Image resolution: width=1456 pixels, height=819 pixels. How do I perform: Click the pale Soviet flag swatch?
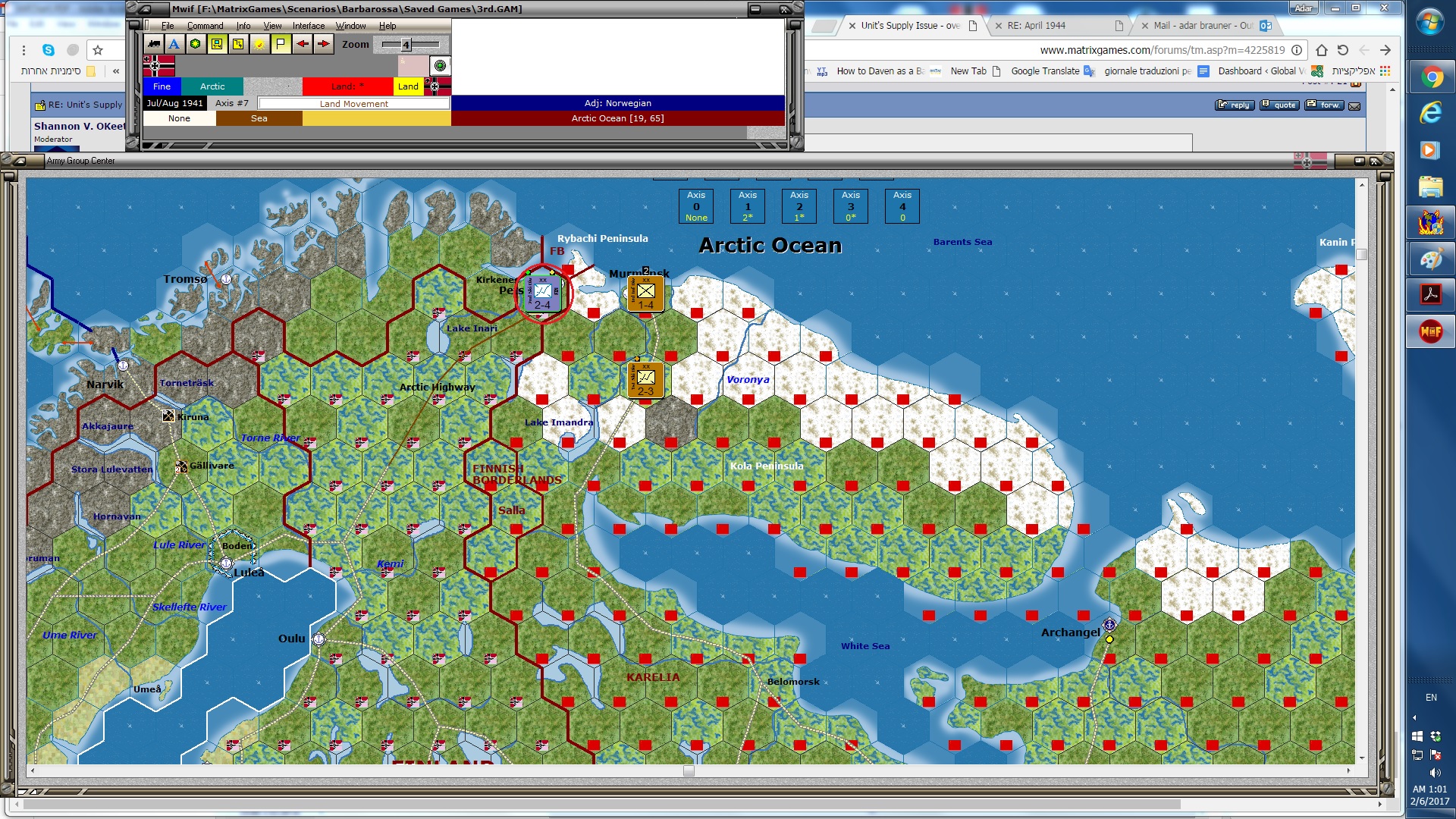click(413, 66)
